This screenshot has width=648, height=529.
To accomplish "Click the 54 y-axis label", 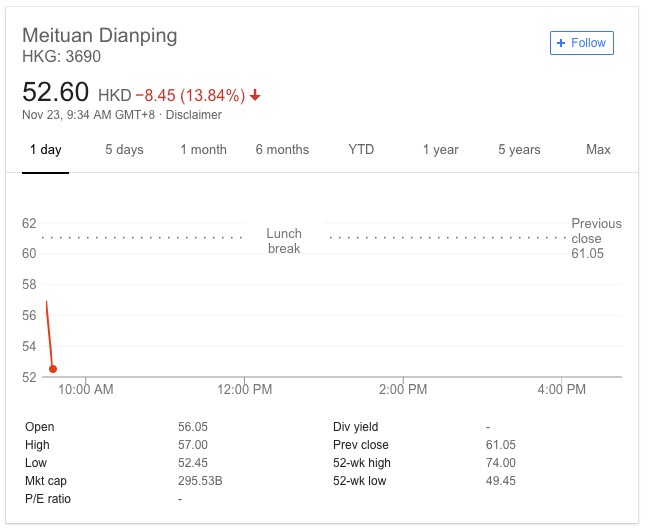I will [x=29, y=346].
